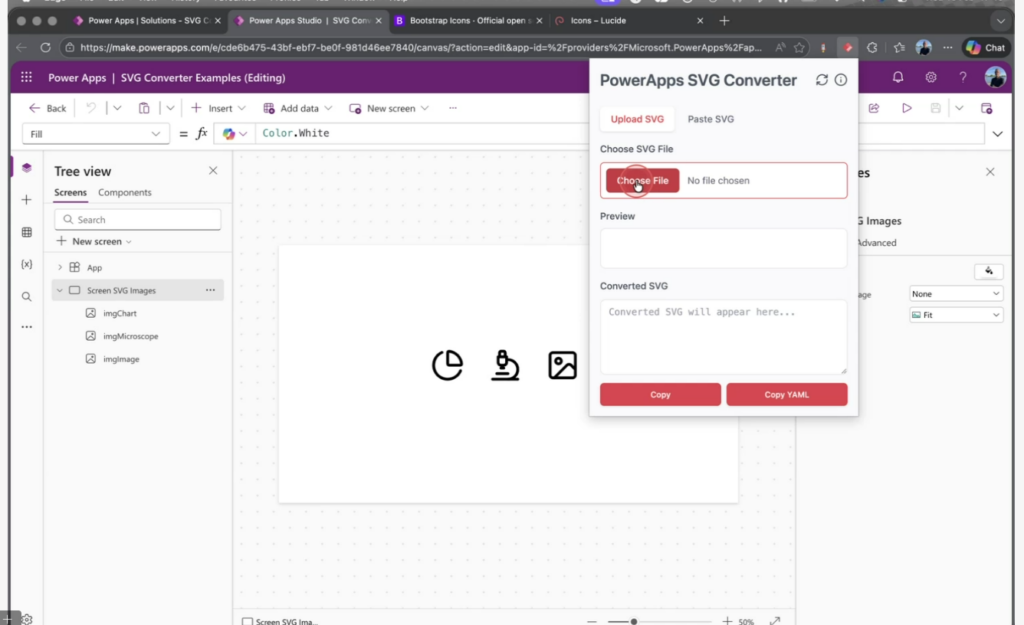Click the Color.White formula bar
Screen dimensions: 1024x625
424,133
